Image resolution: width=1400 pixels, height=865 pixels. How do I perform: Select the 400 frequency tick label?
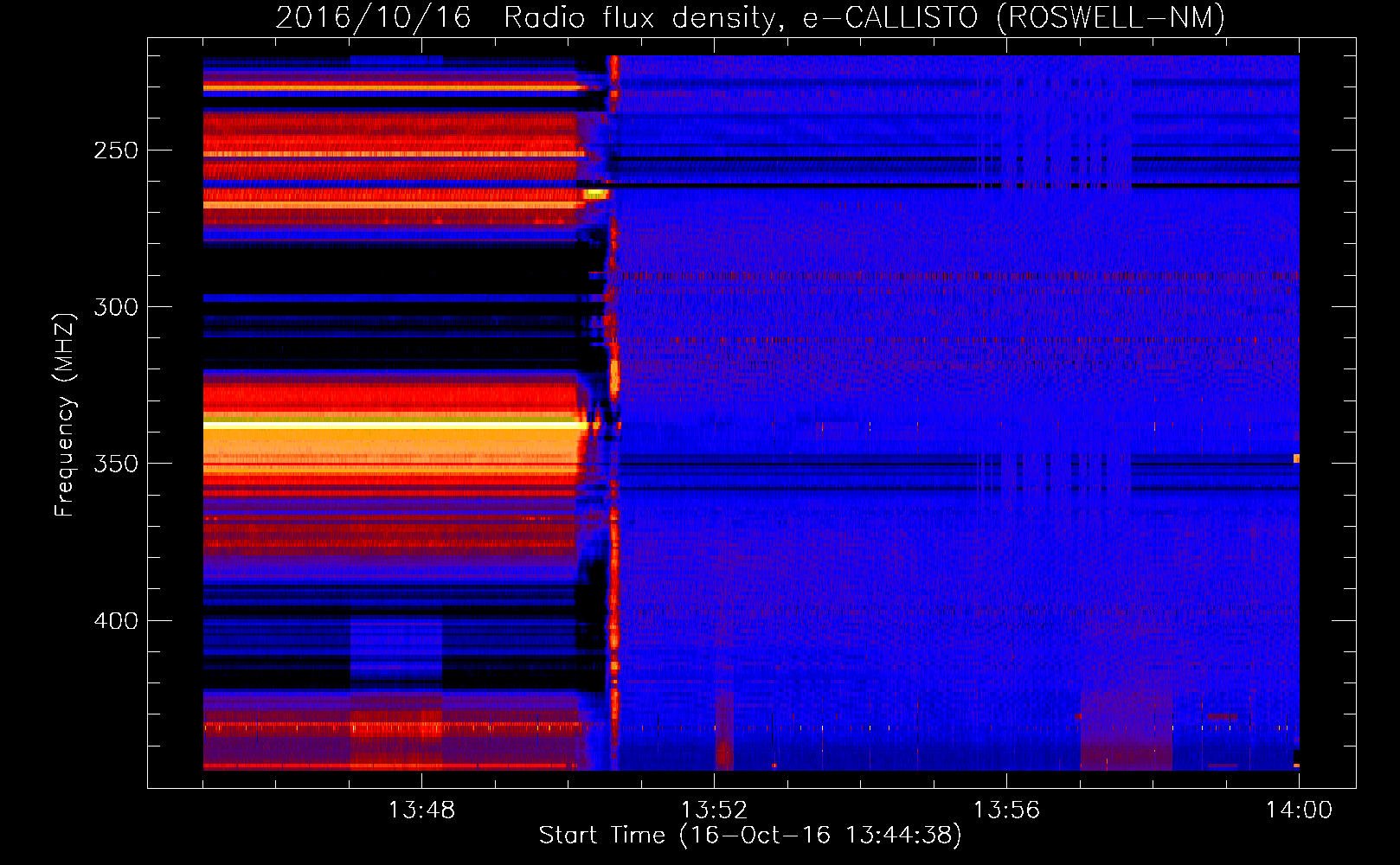tap(116, 621)
